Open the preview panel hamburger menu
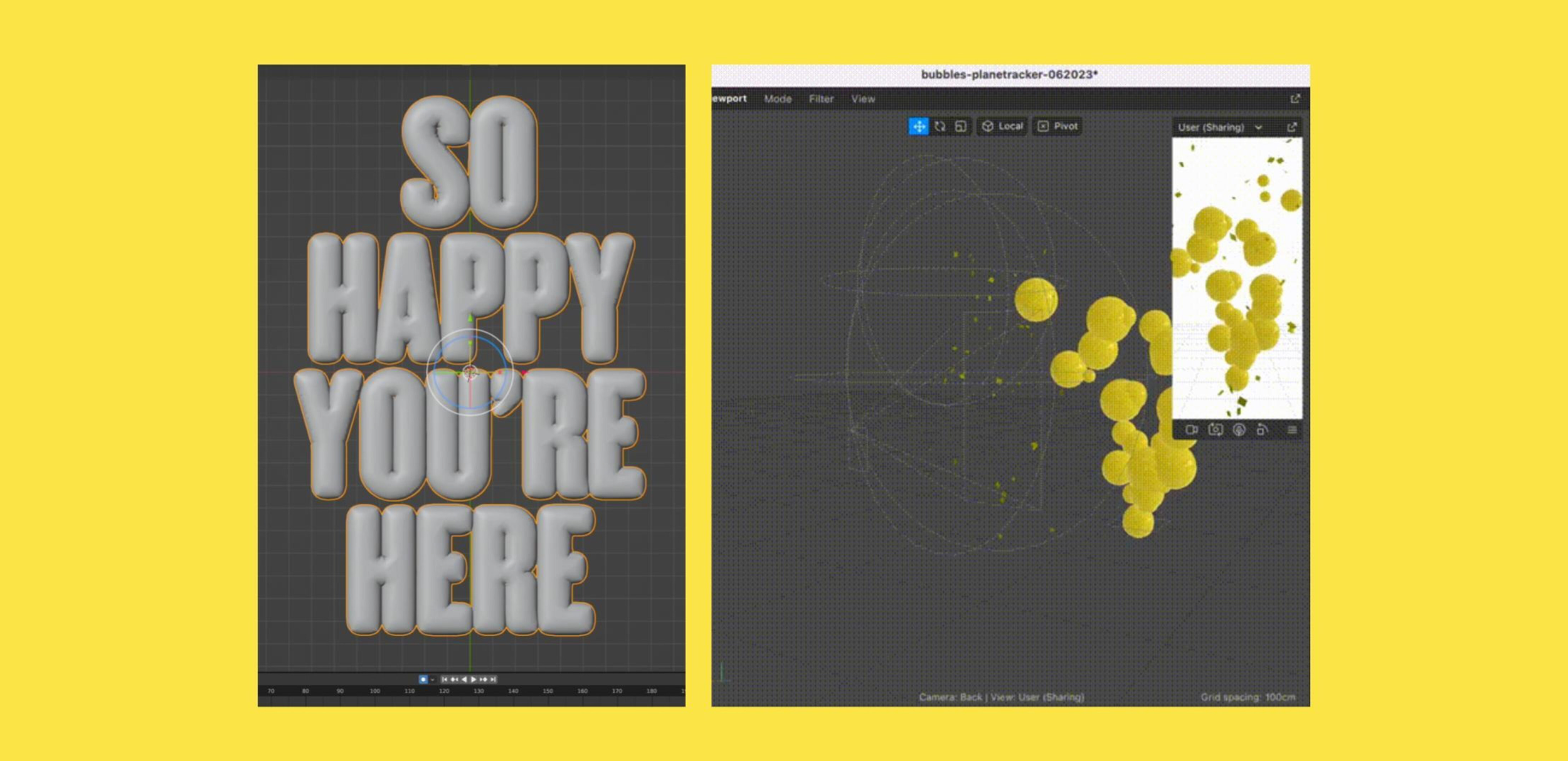1568x761 pixels. (x=1291, y=430)
